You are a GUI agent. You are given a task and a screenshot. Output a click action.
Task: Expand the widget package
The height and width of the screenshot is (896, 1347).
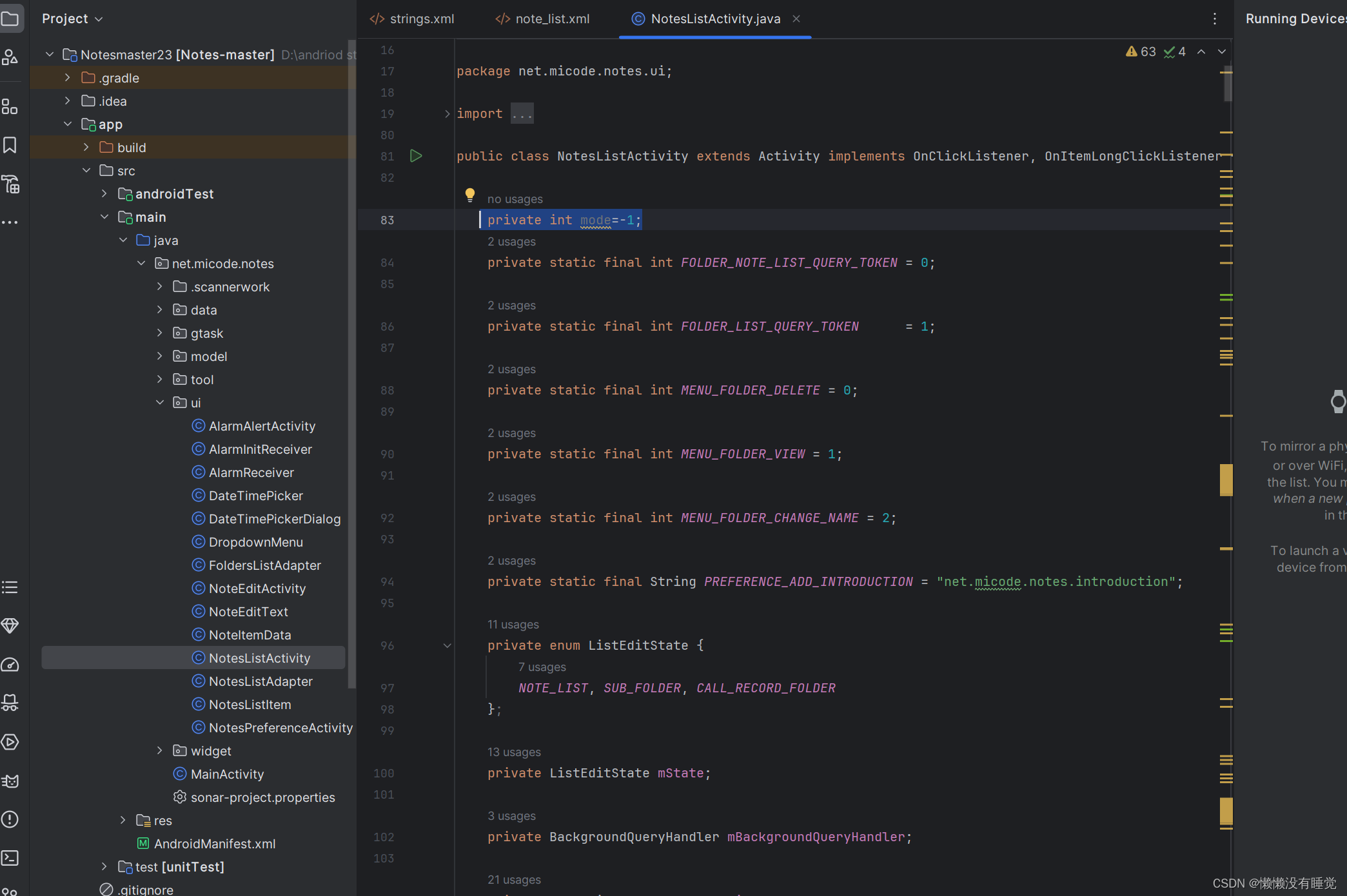(160, 751)
